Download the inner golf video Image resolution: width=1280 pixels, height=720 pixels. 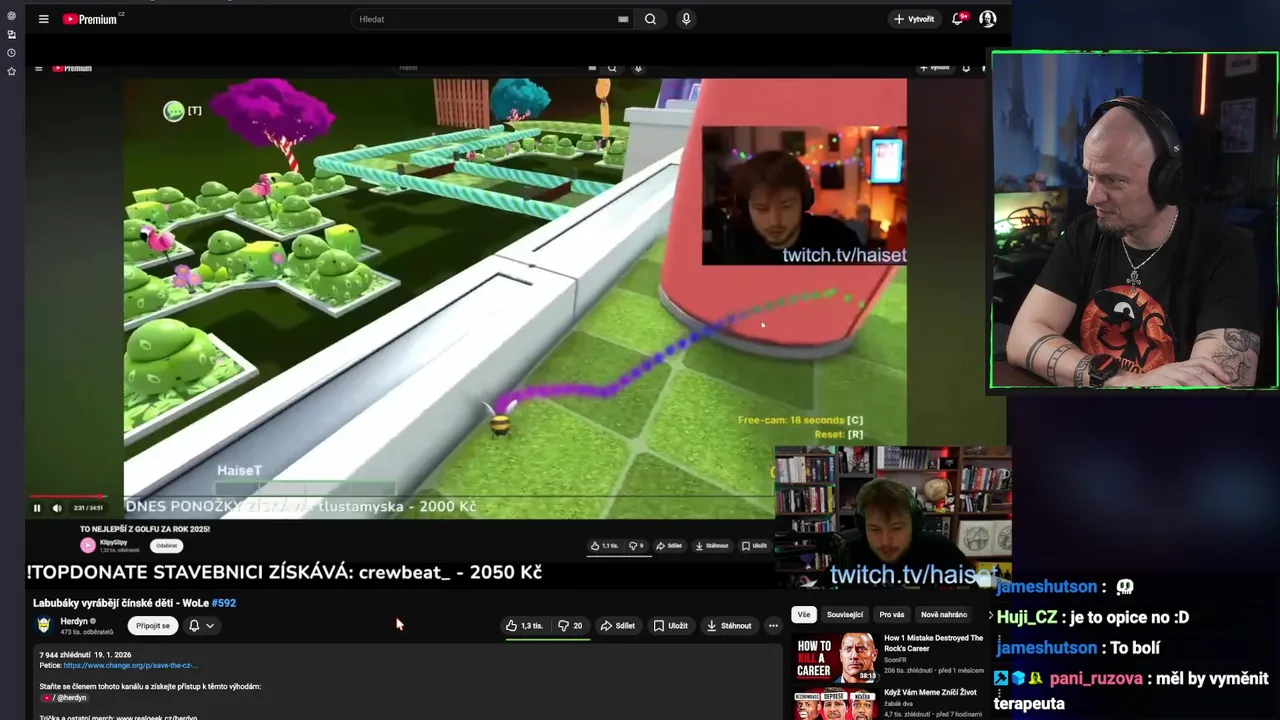pos(712,546)
